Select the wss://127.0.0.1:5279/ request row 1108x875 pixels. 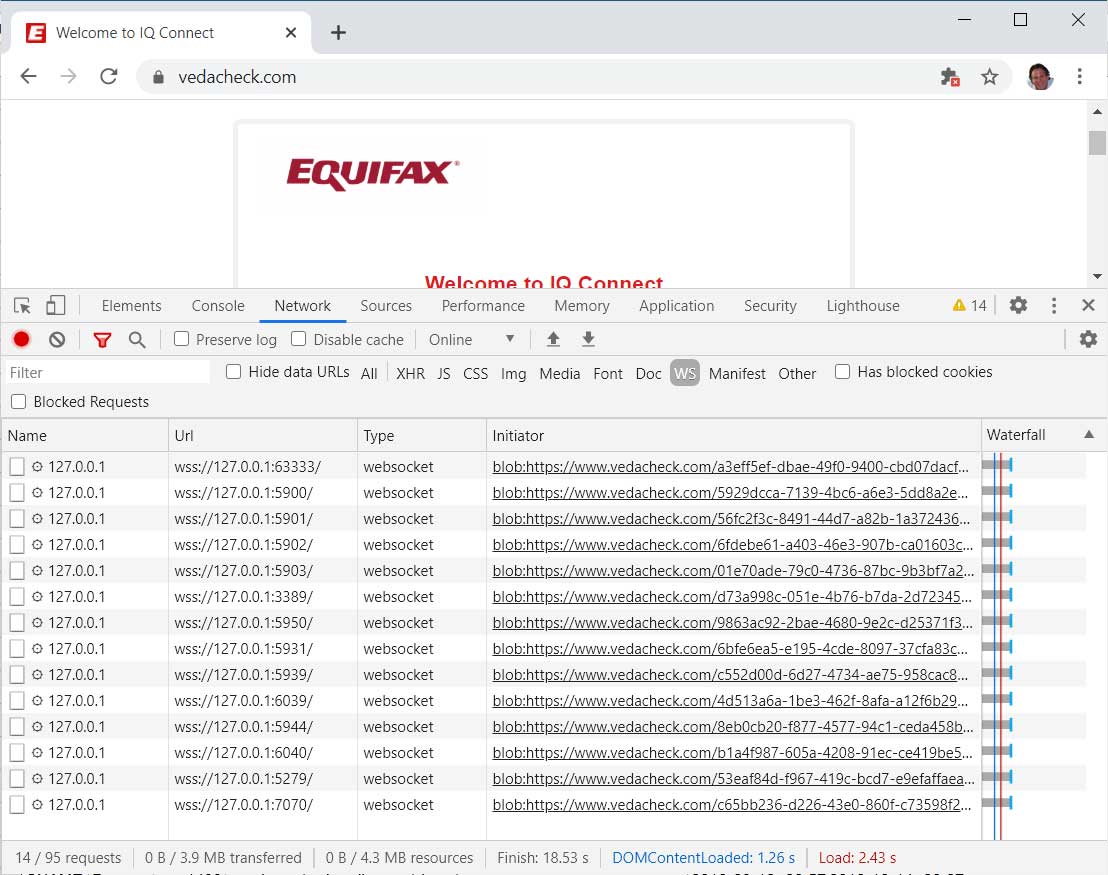[x=543, y=779]
